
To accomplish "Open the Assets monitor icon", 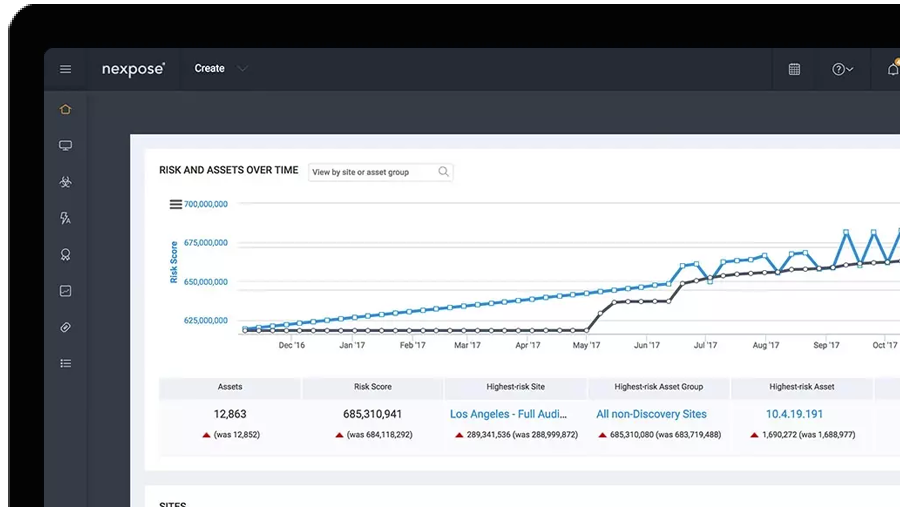I will click(65, 145).
